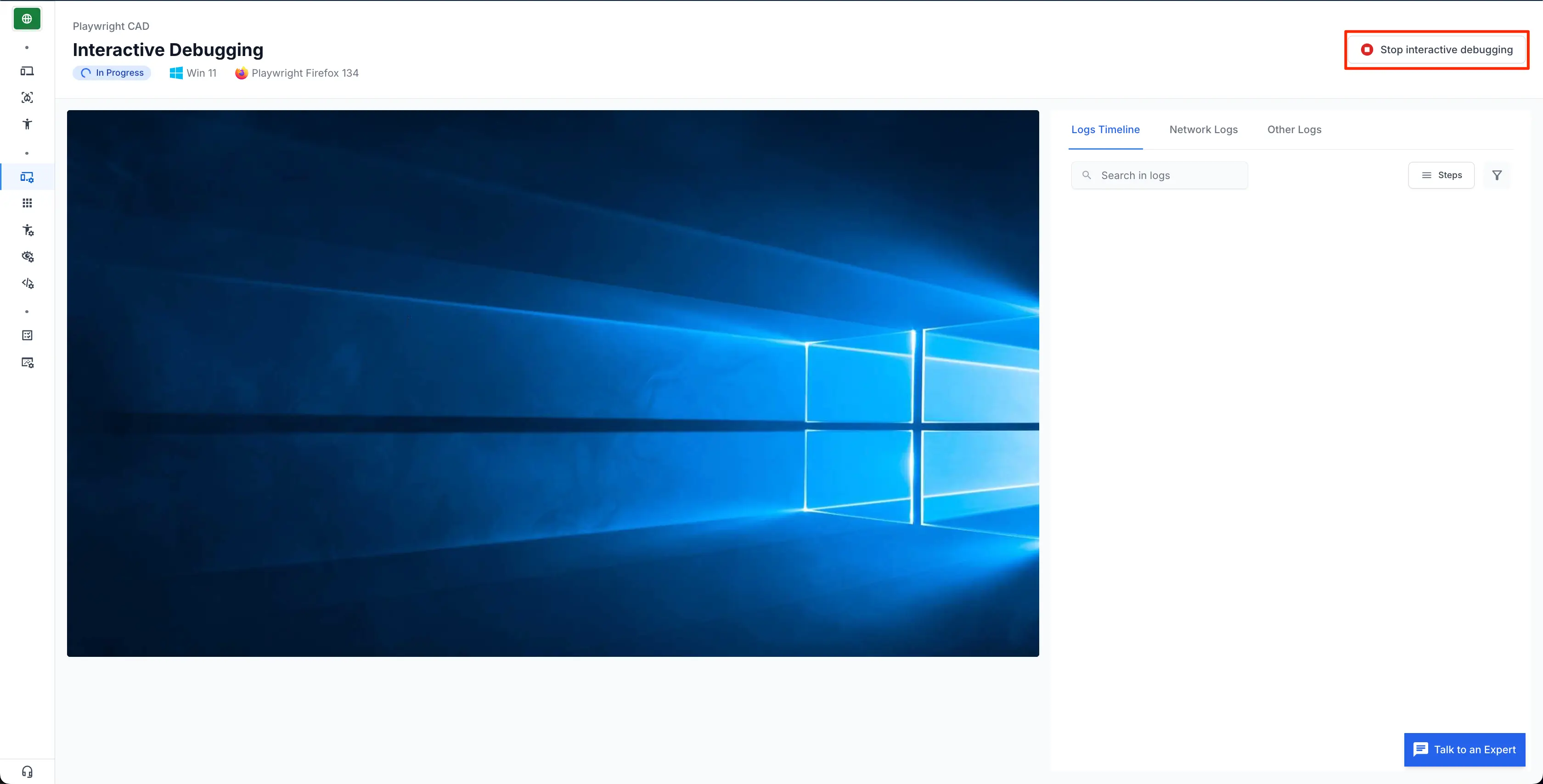The height and width of the screenshot is (784, 1543).
Task: Open accessibility automation icon with gear
Action: 28,230
